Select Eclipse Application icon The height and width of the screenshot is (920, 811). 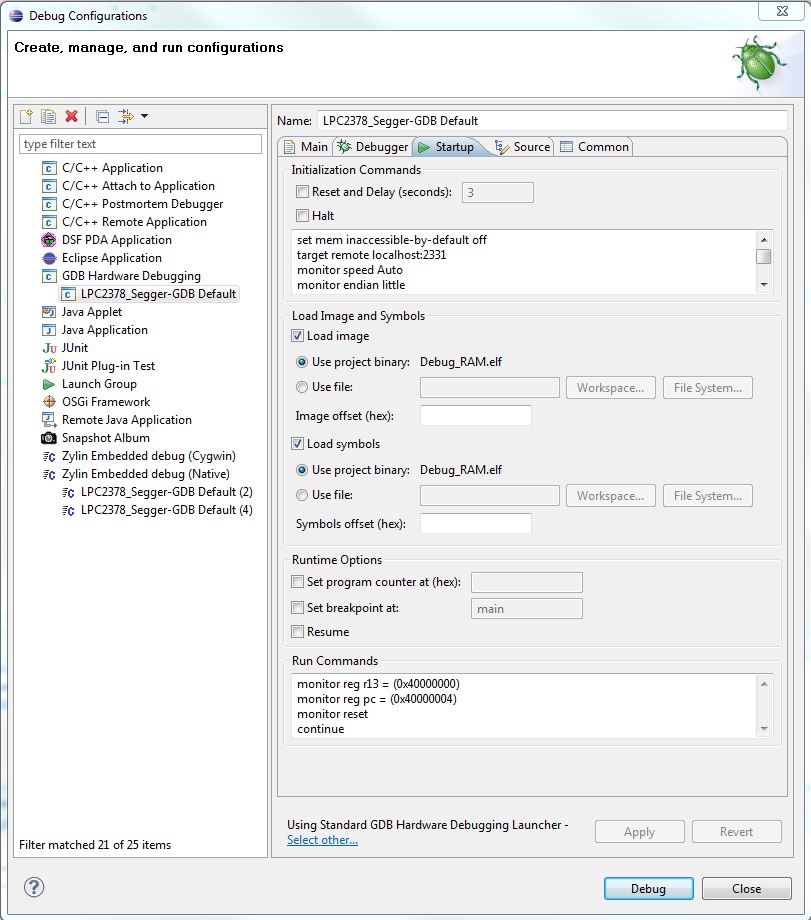(x=49, y=258)
